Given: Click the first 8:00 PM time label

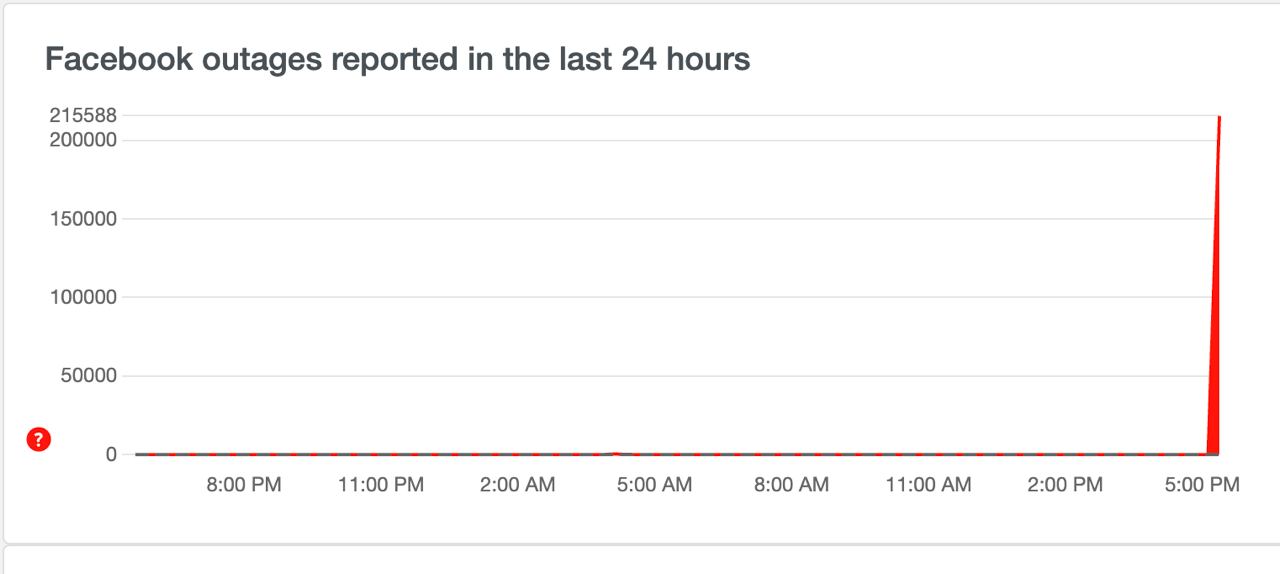Looking at the screenshot, I should (244, 485).
